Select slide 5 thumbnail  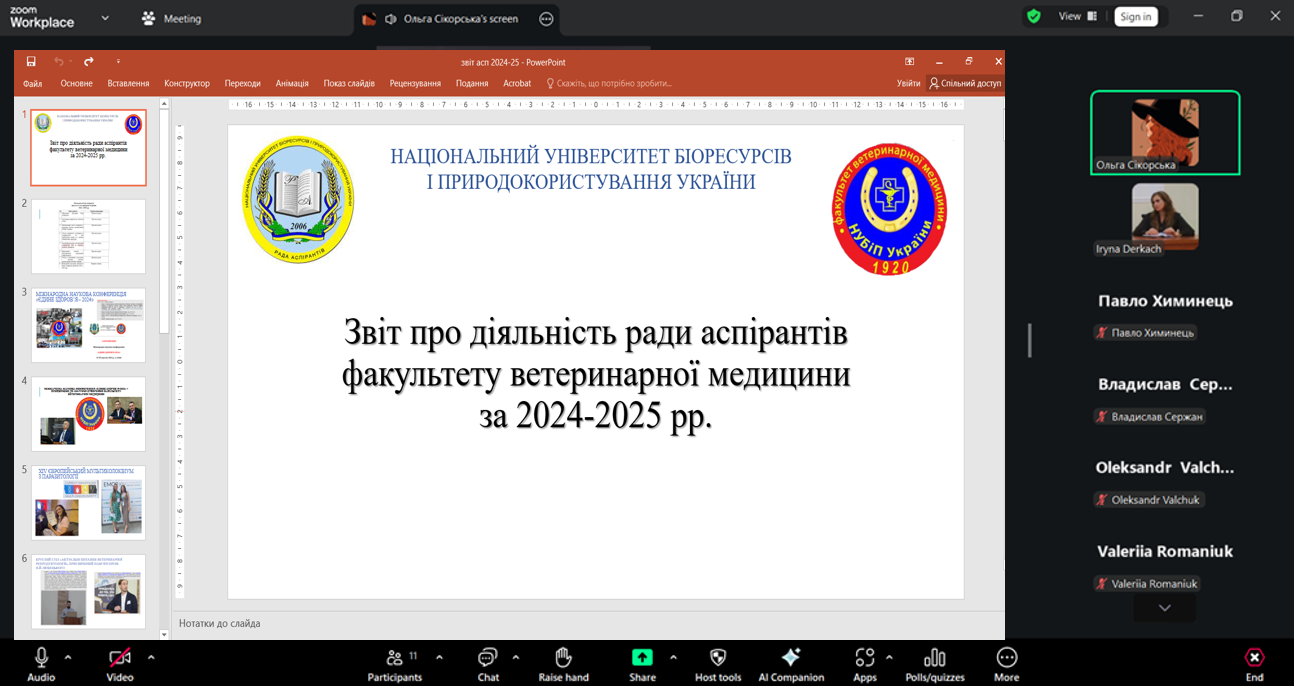(88, 503)
